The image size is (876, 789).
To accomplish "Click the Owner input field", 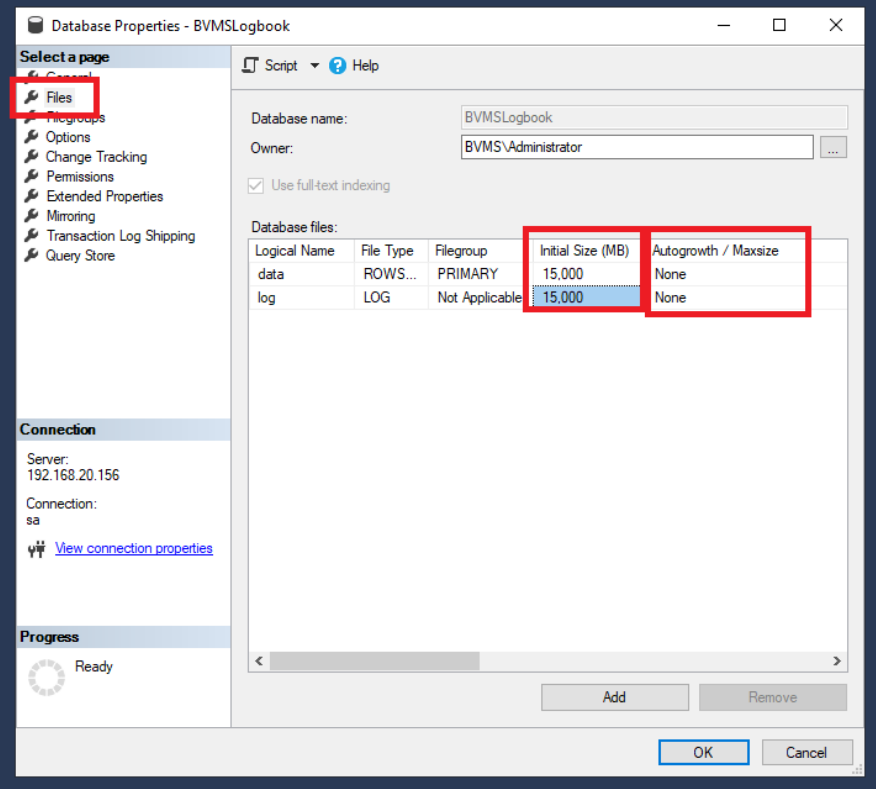I will point(636,147).
